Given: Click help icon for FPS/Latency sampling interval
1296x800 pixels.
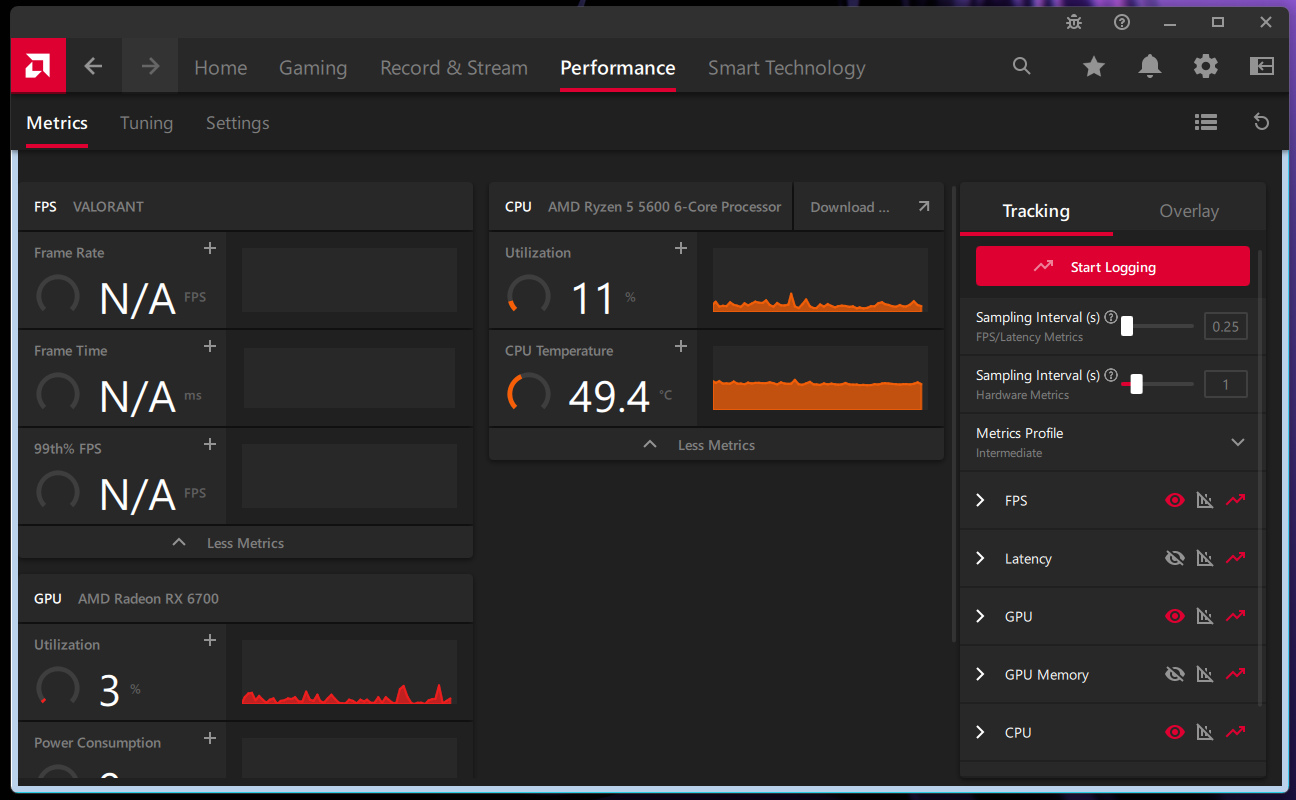Looking at the screenshot, I should [1111, 317].
